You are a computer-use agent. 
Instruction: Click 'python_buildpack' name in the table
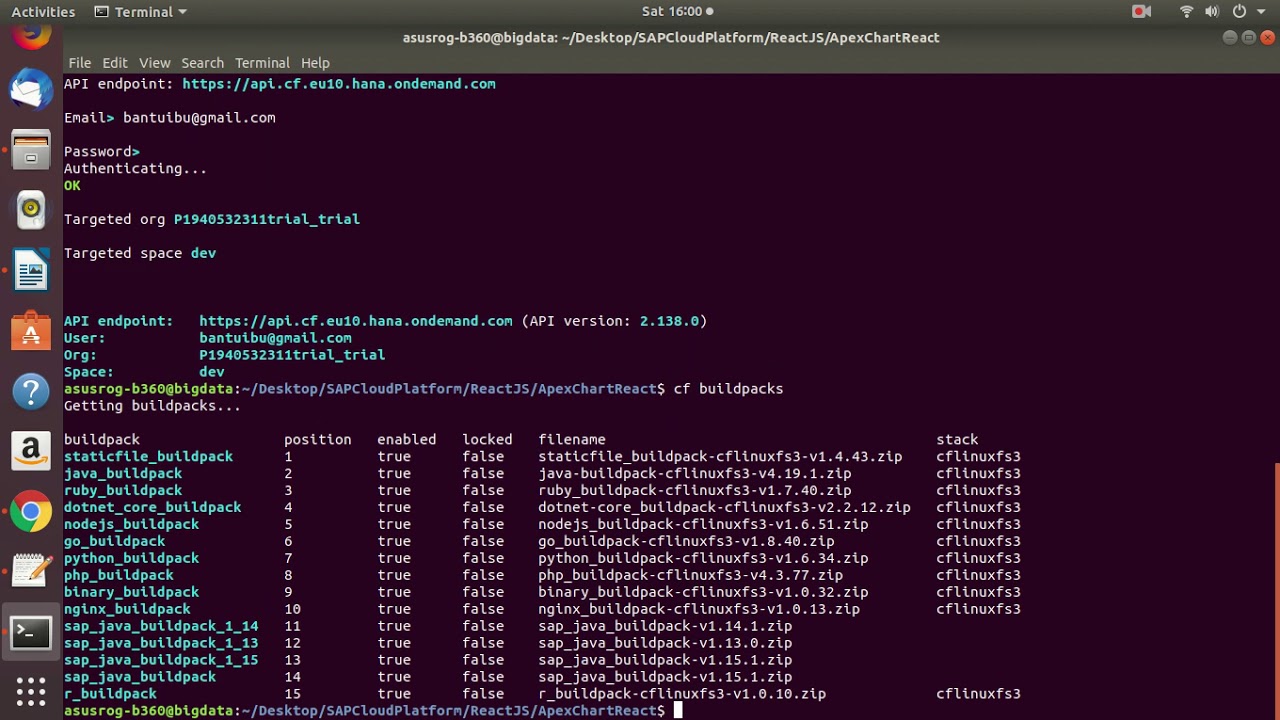[x=132, y=559]
